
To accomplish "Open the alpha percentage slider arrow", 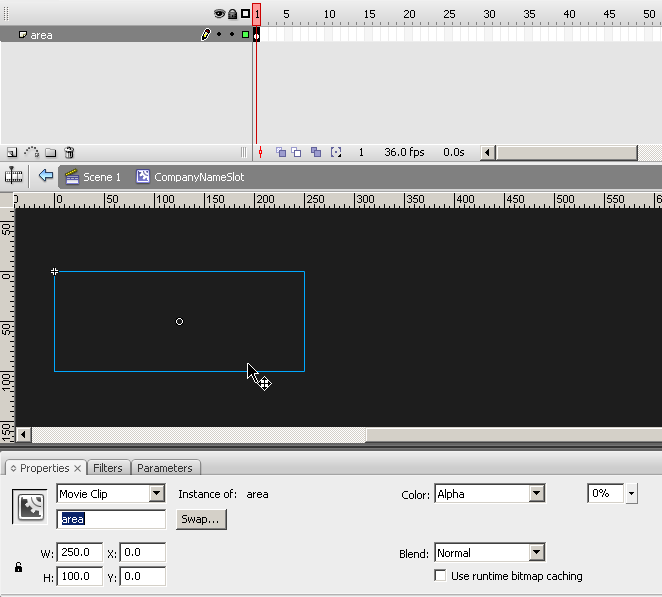I will [x=631, y=494].
